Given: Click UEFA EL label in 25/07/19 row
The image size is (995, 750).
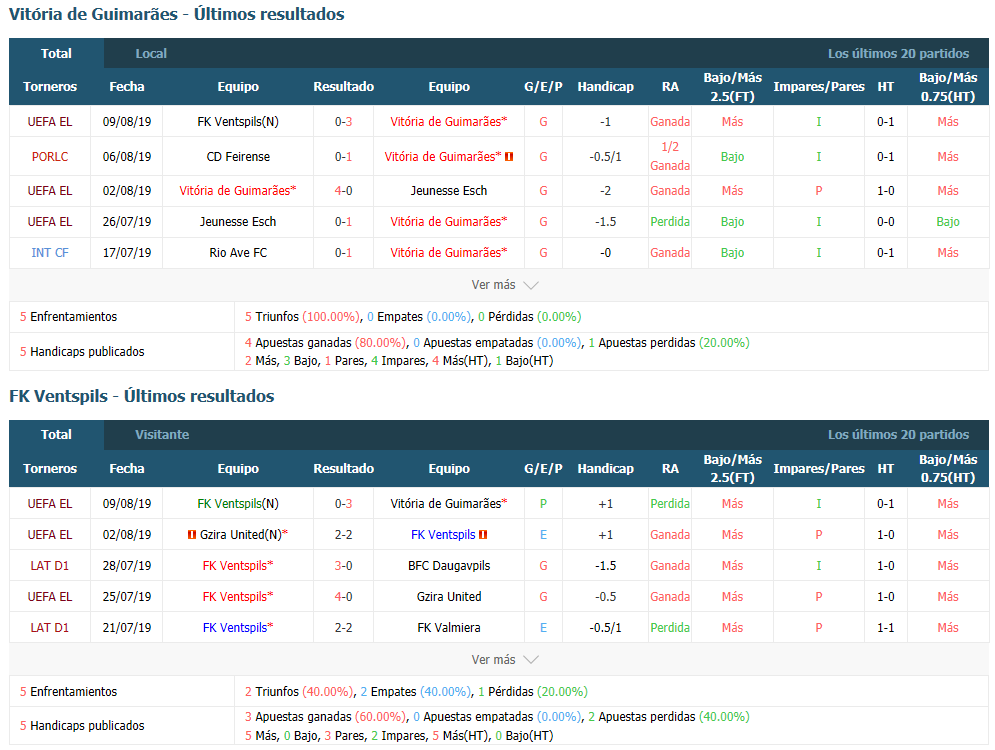Looking at the screenshot, I should 49,596.
